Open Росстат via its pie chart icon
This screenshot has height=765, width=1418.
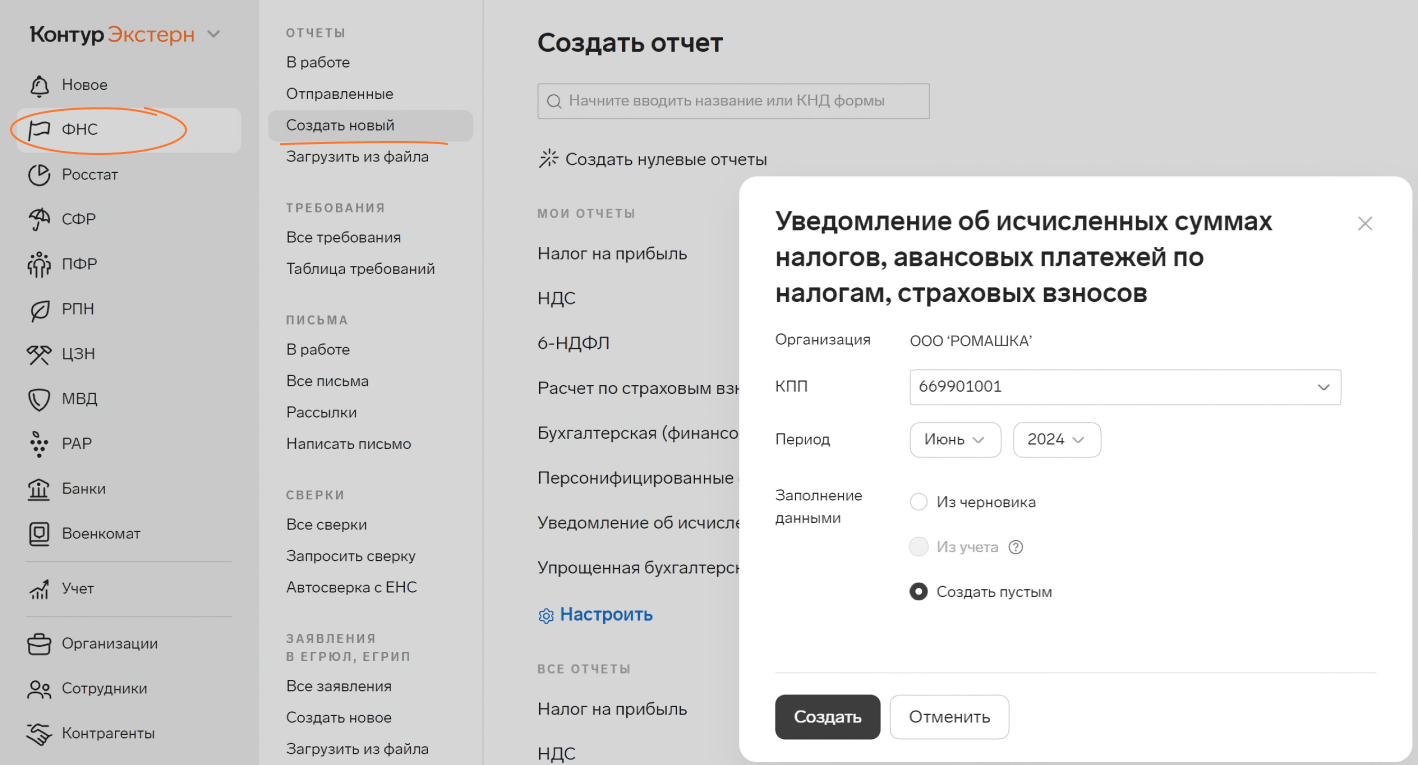(39, 175)
